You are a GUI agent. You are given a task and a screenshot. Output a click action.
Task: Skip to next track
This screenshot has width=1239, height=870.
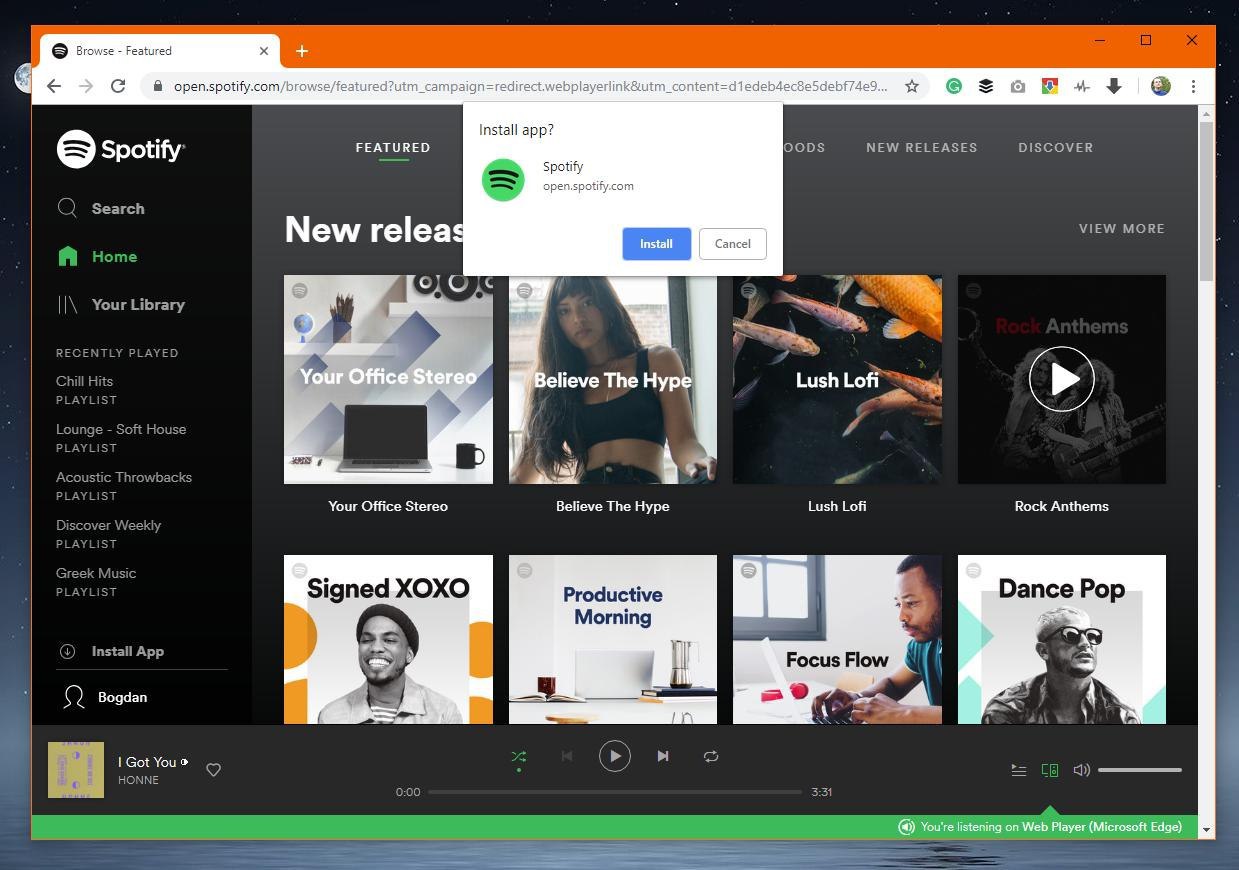coord(663,756)
